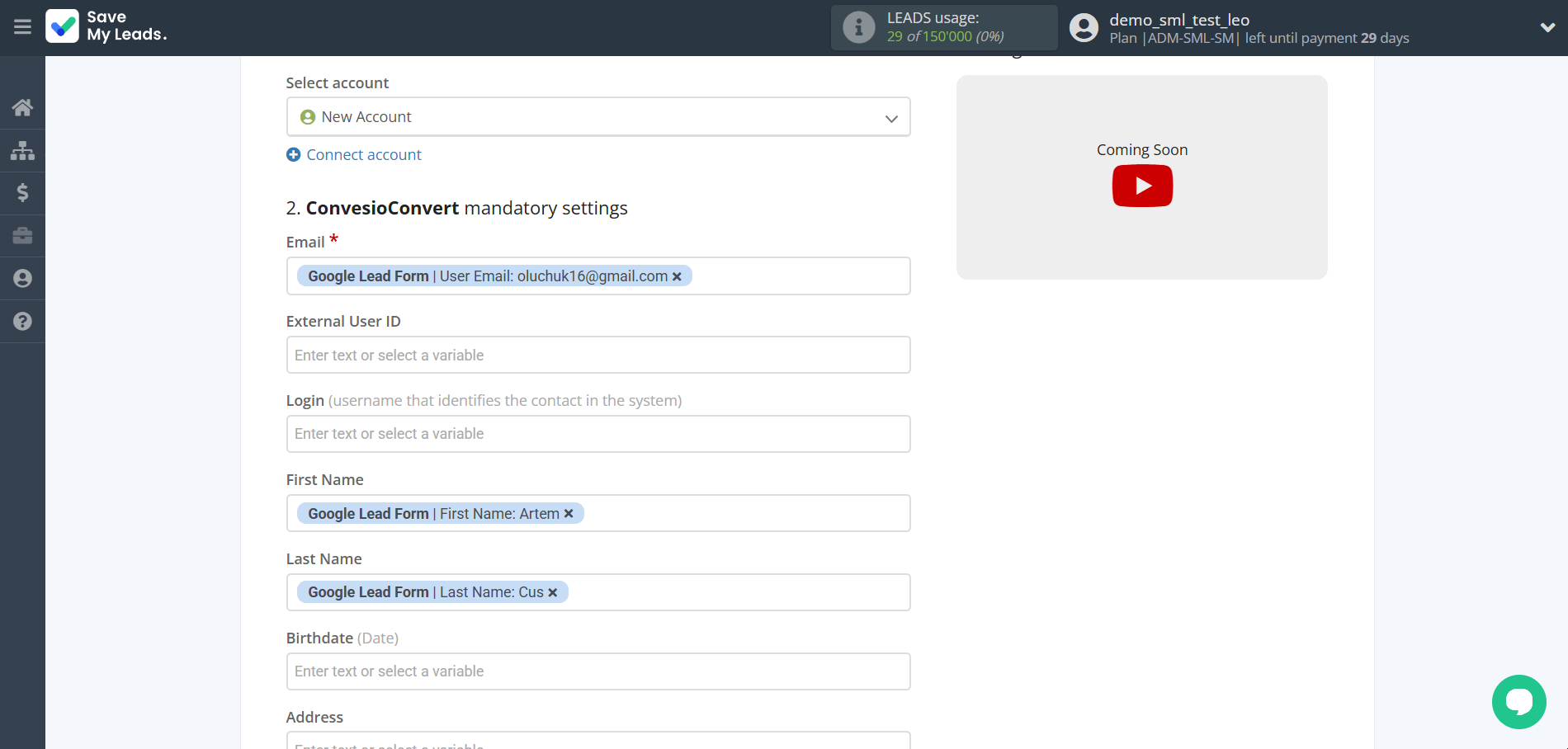Open the help question mark icon
The width and height of the screenshot is (1568, 749).
tap(22, 322)
